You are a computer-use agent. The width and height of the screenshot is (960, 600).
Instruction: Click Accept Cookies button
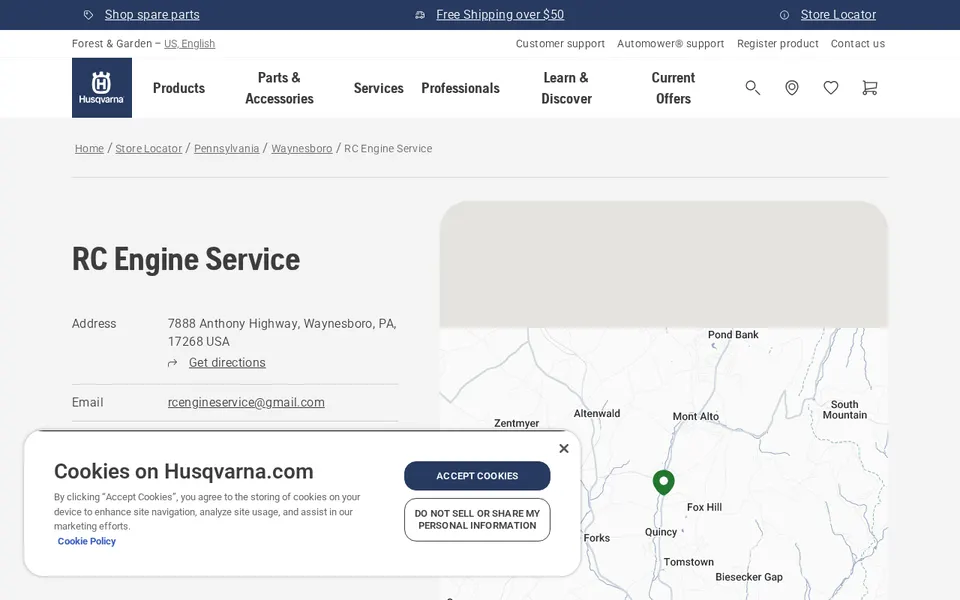477,476
